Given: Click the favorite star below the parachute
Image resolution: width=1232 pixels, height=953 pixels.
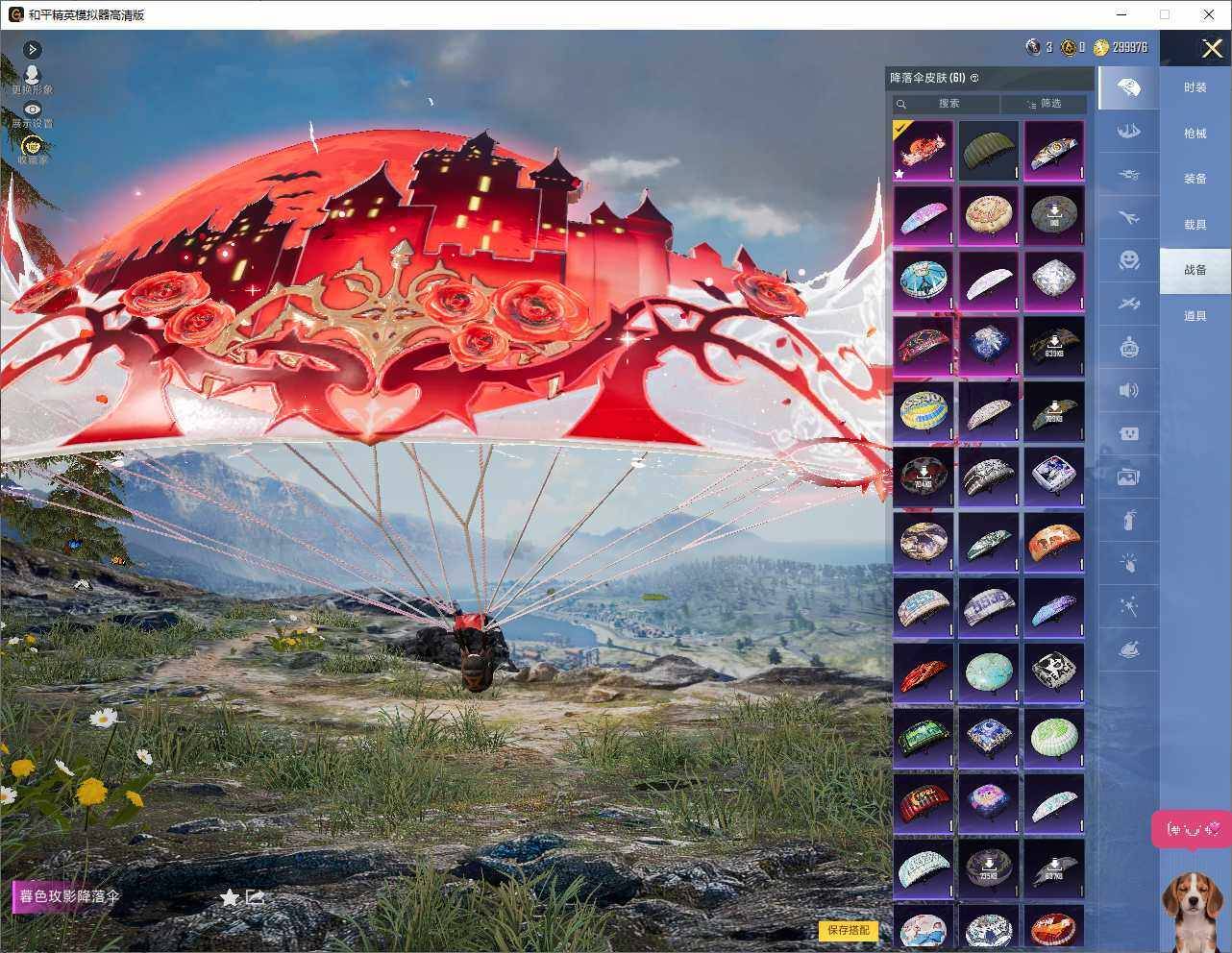Looking at the screenshot, I should pos(229,897).
